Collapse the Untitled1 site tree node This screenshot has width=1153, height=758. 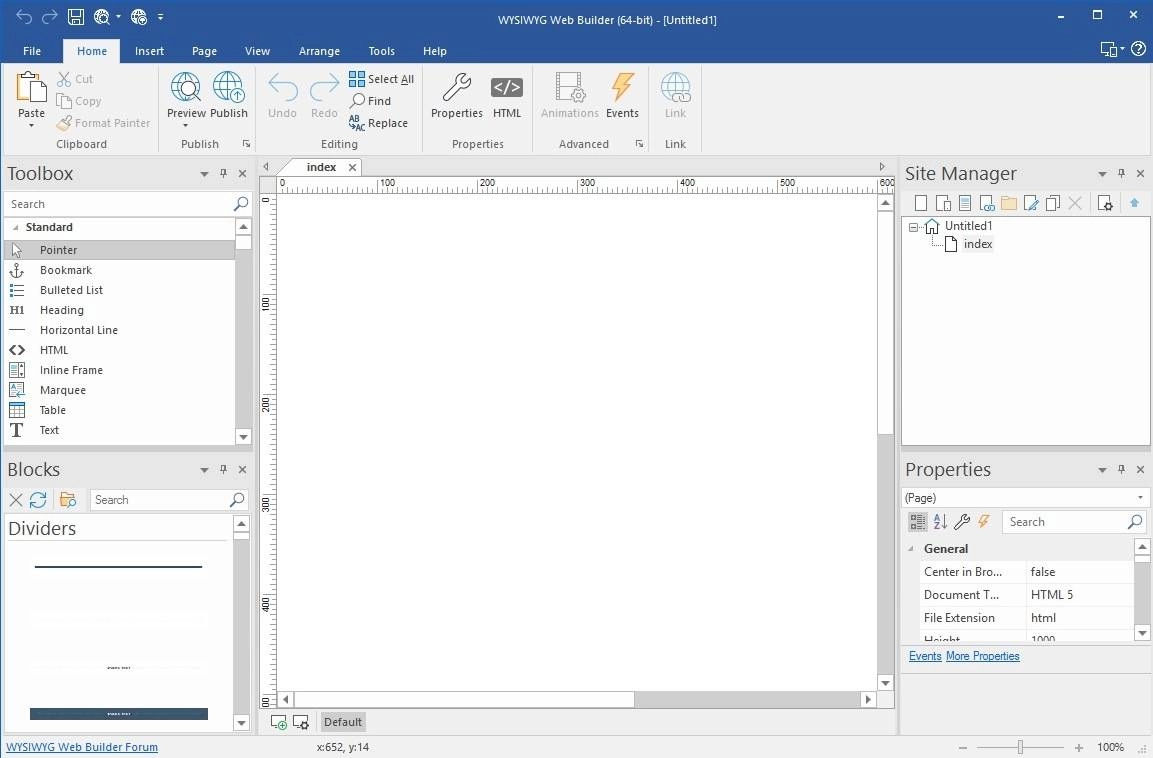913,226
